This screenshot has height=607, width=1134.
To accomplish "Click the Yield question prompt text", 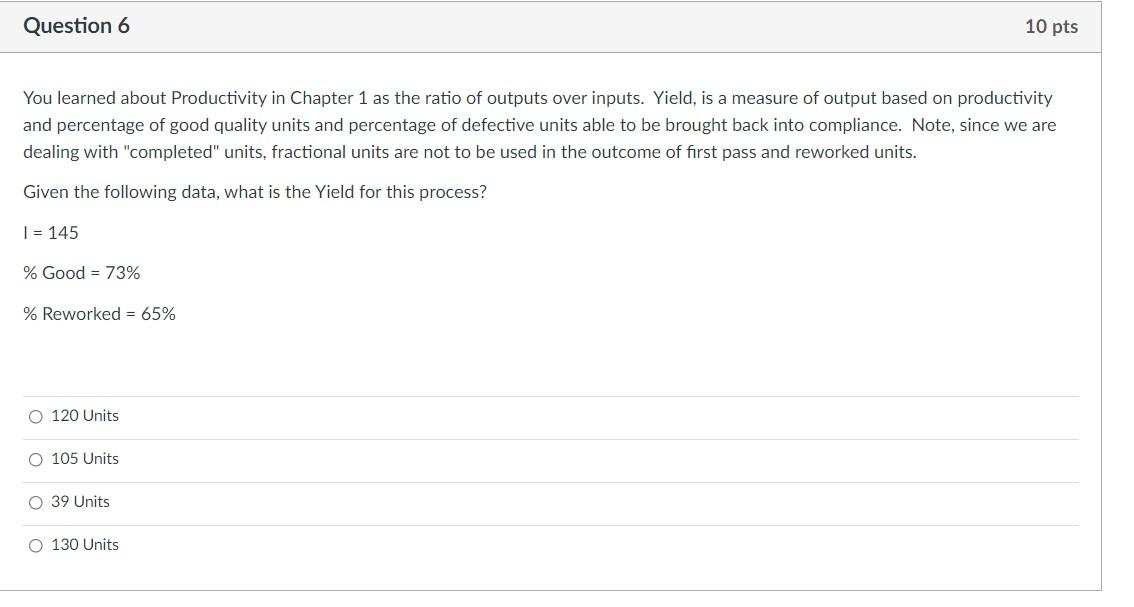I will [254, 191].
